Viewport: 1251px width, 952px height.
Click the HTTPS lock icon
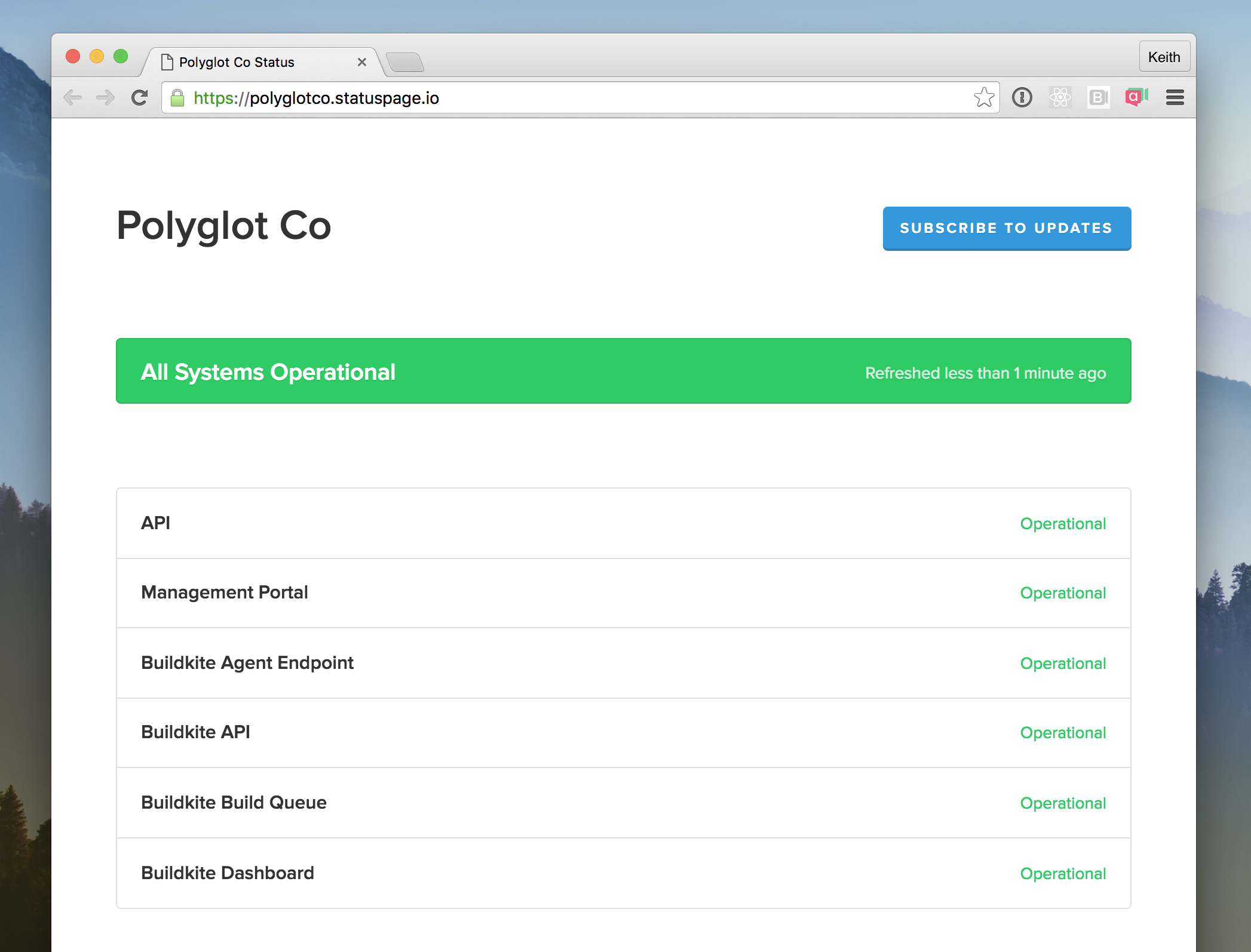click(x=177, y=97)
